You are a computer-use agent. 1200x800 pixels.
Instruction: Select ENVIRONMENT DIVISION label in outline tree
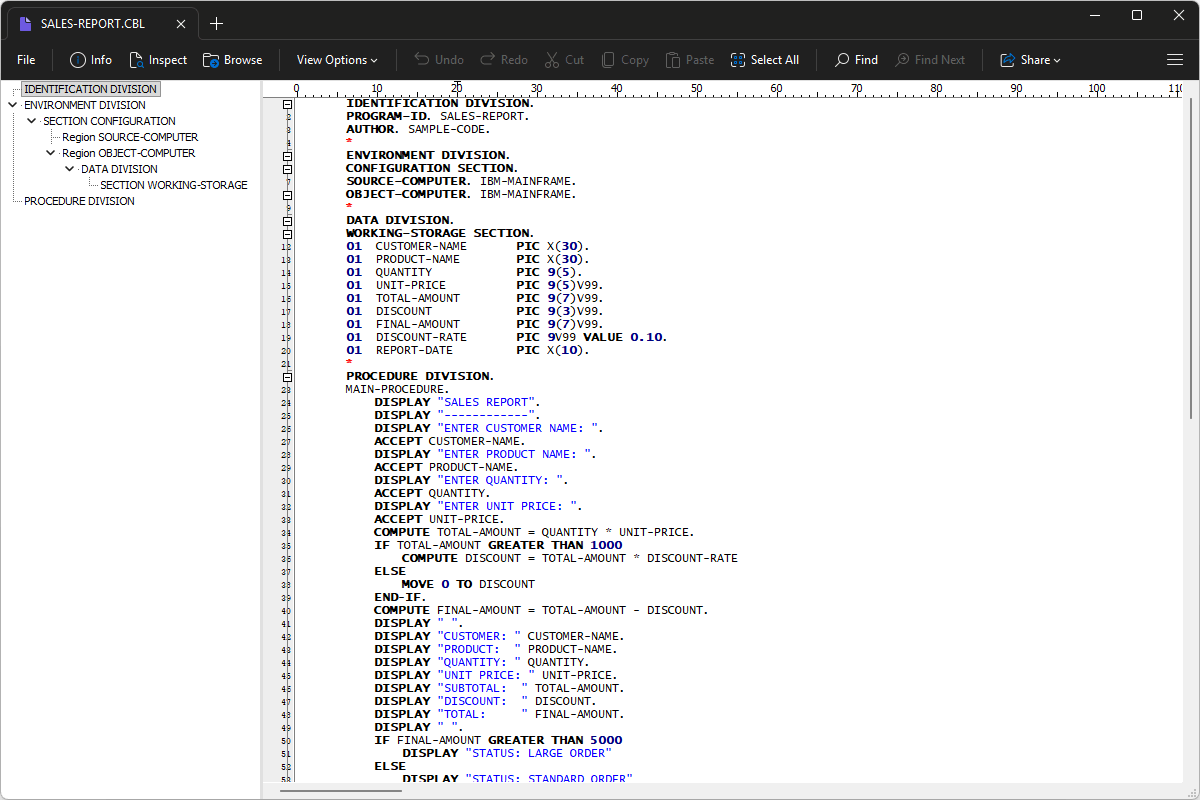pyautogui.click(x=85, y=105)
